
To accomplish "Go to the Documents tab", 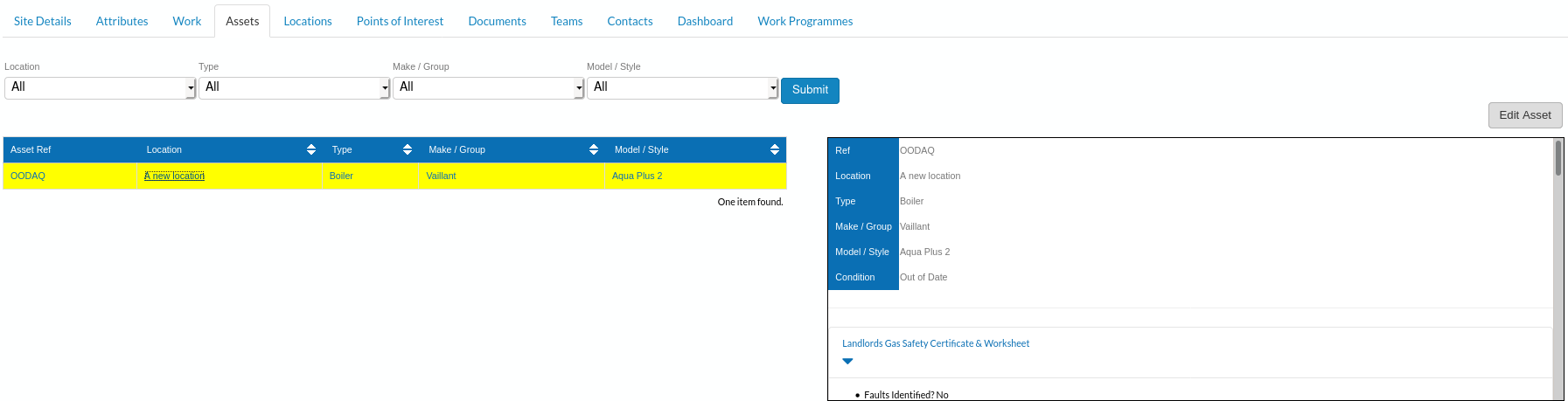I will (x=497, y=21).
